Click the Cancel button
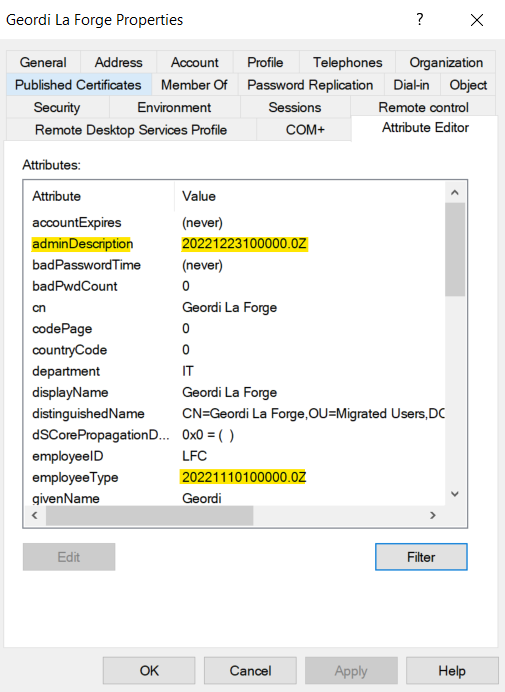Viewport: 505px width, 692px height. coord(250,671)
